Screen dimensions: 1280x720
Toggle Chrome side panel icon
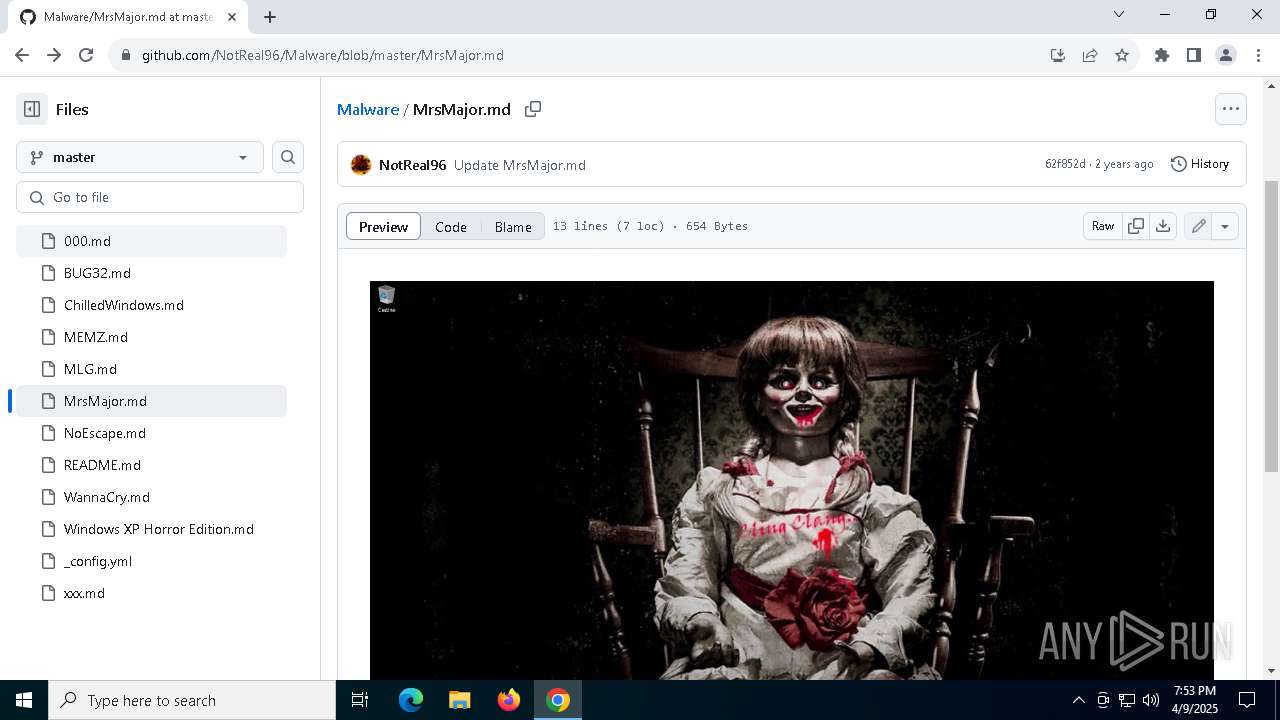point(1194,55)
